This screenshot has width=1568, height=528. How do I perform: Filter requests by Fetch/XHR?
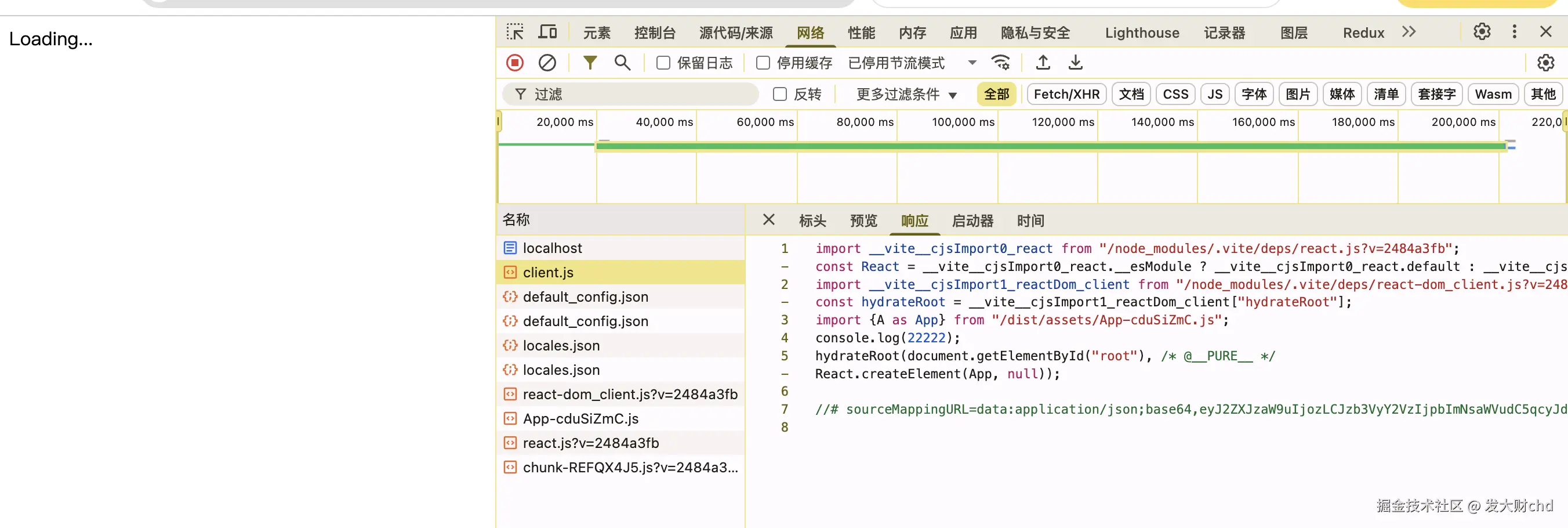coord(1066,95)
